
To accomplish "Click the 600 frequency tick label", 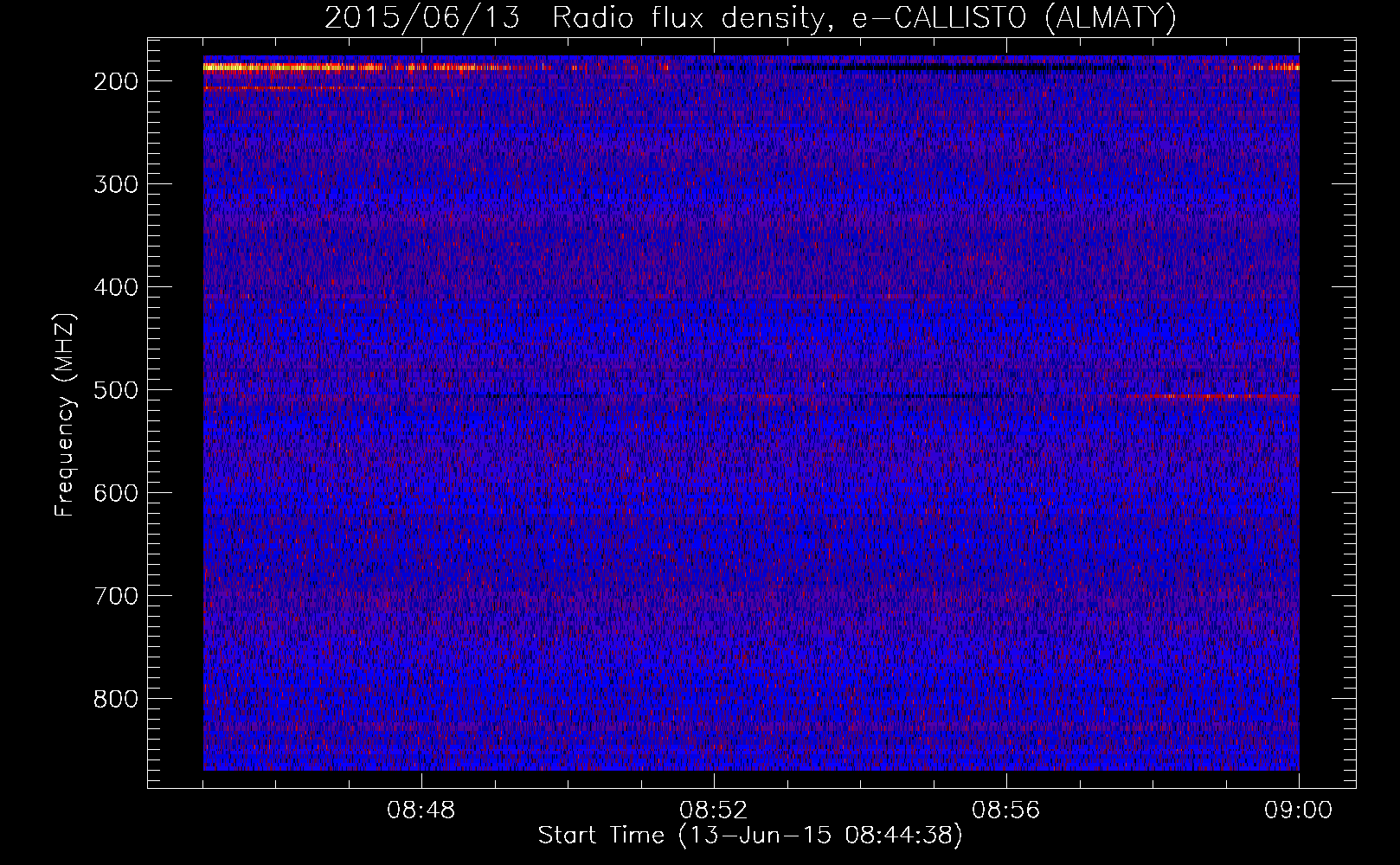I will (x=116, y=493).
